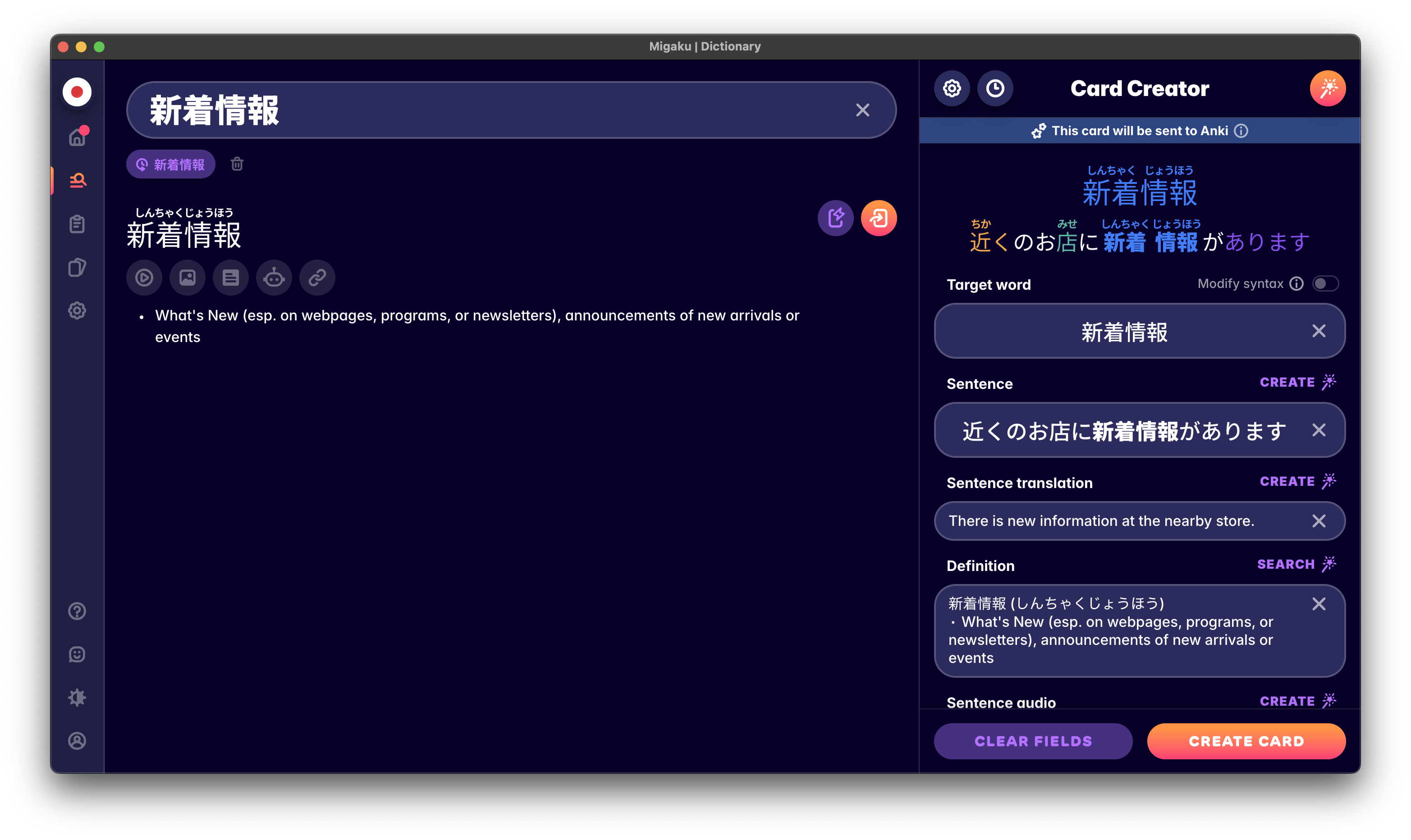Click the dictionary headword 新着情報

point(184,236)
